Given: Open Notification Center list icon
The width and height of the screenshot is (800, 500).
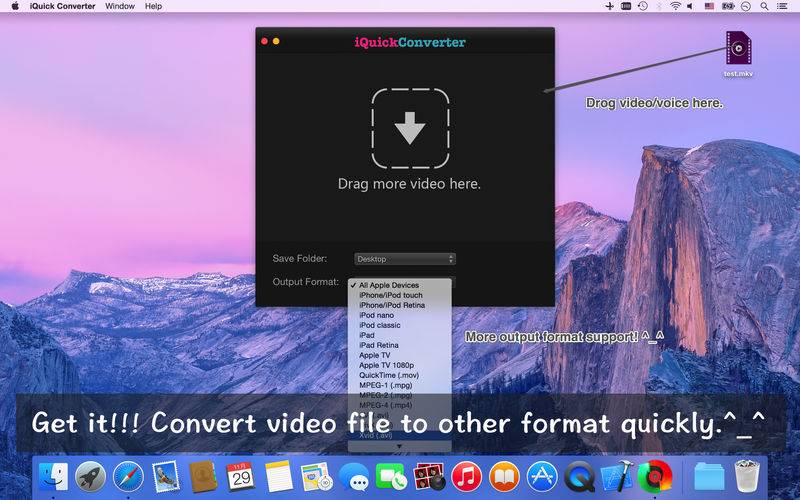Looking at the screenshot, I should pos(782,6).
